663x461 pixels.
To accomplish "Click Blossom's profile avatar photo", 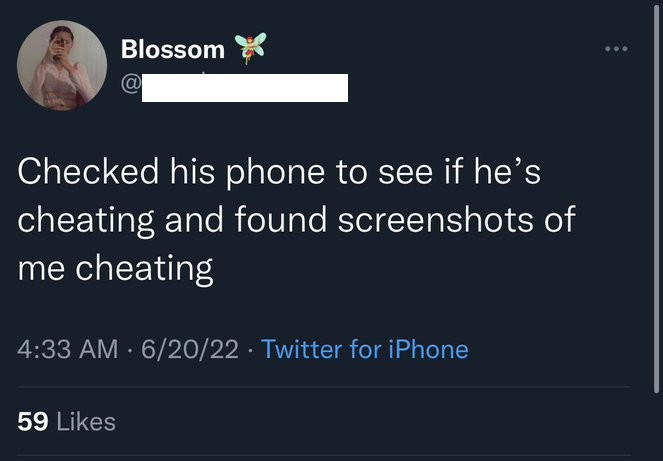I will (x=62, y=66).
